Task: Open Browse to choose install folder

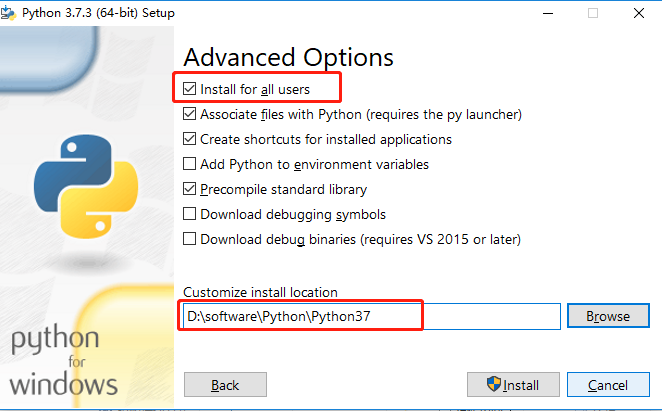Action: point(608,316)
